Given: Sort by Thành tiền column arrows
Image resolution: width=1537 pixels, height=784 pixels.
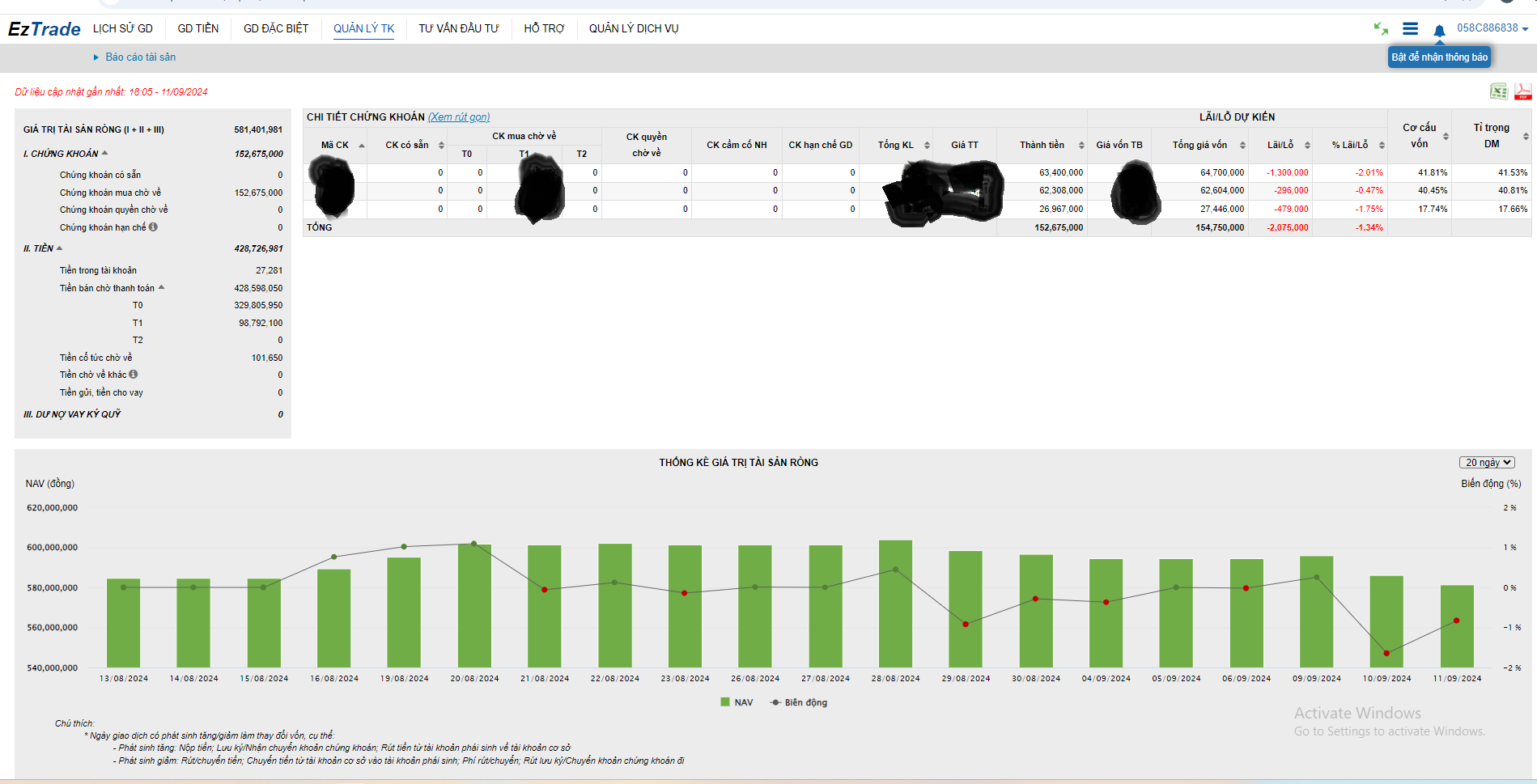Looking at the screenshot, I should click(x=1081, y=146).
